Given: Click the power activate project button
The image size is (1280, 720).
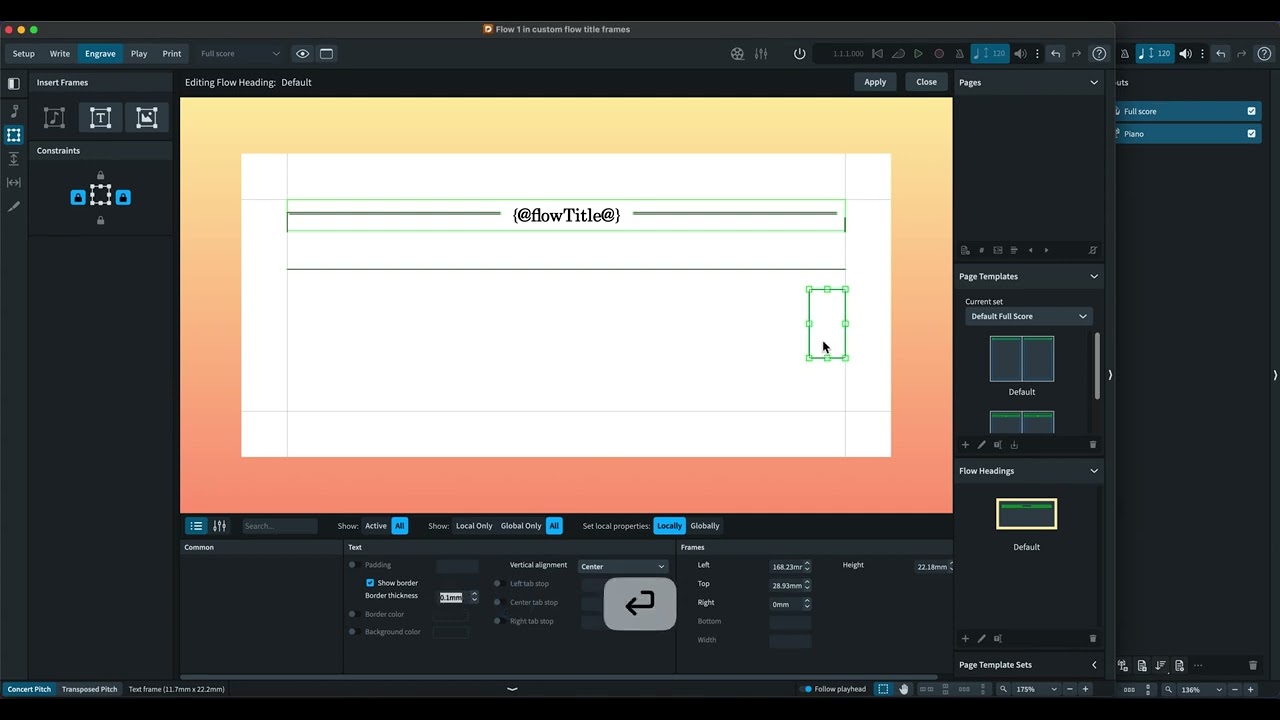Looking at the screenshot, I should tap(799, 54).
